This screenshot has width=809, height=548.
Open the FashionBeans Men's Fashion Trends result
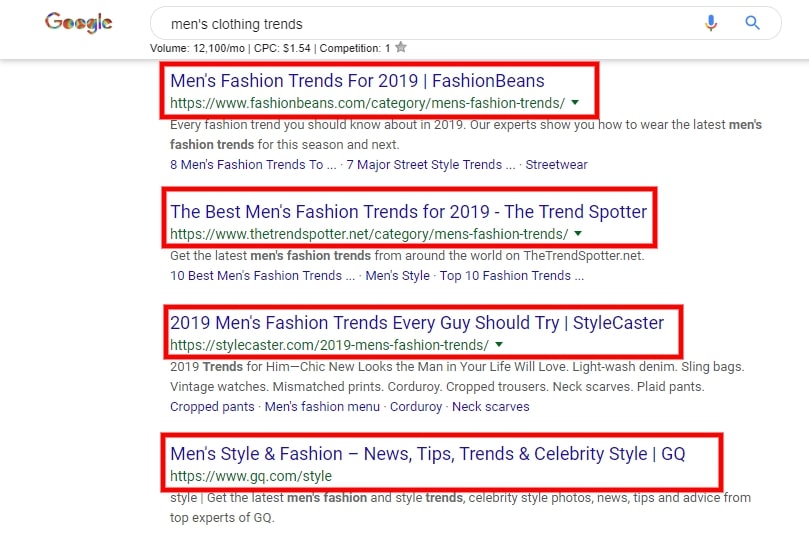357,80
